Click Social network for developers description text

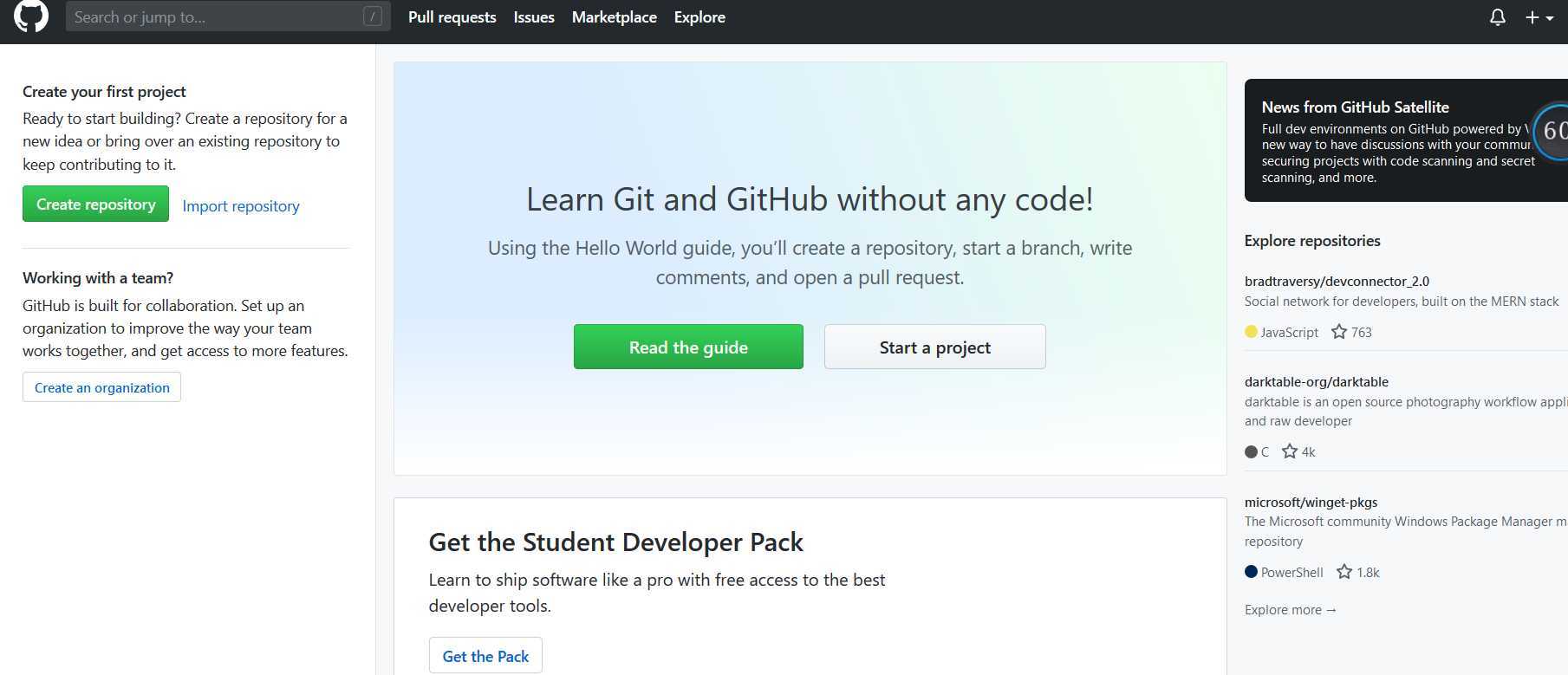coord(1402,301)
